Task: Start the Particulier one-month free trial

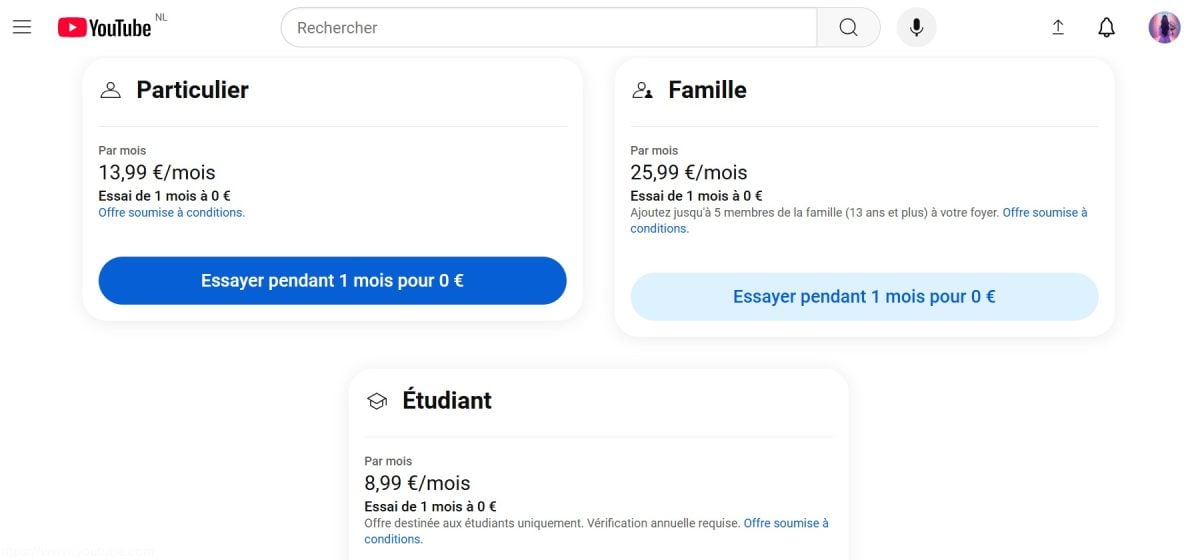Action: coord(332,281)
